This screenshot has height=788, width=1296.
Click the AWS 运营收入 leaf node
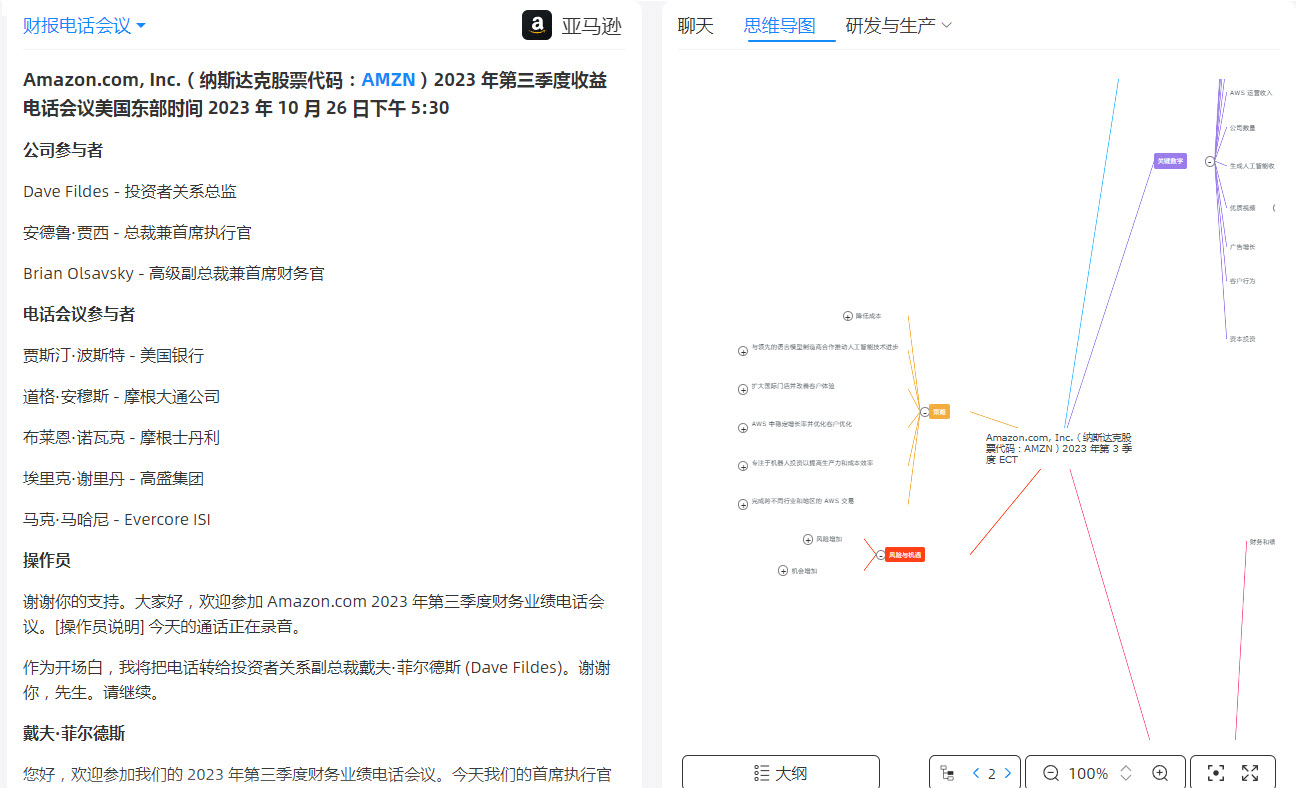(1251, 92)
